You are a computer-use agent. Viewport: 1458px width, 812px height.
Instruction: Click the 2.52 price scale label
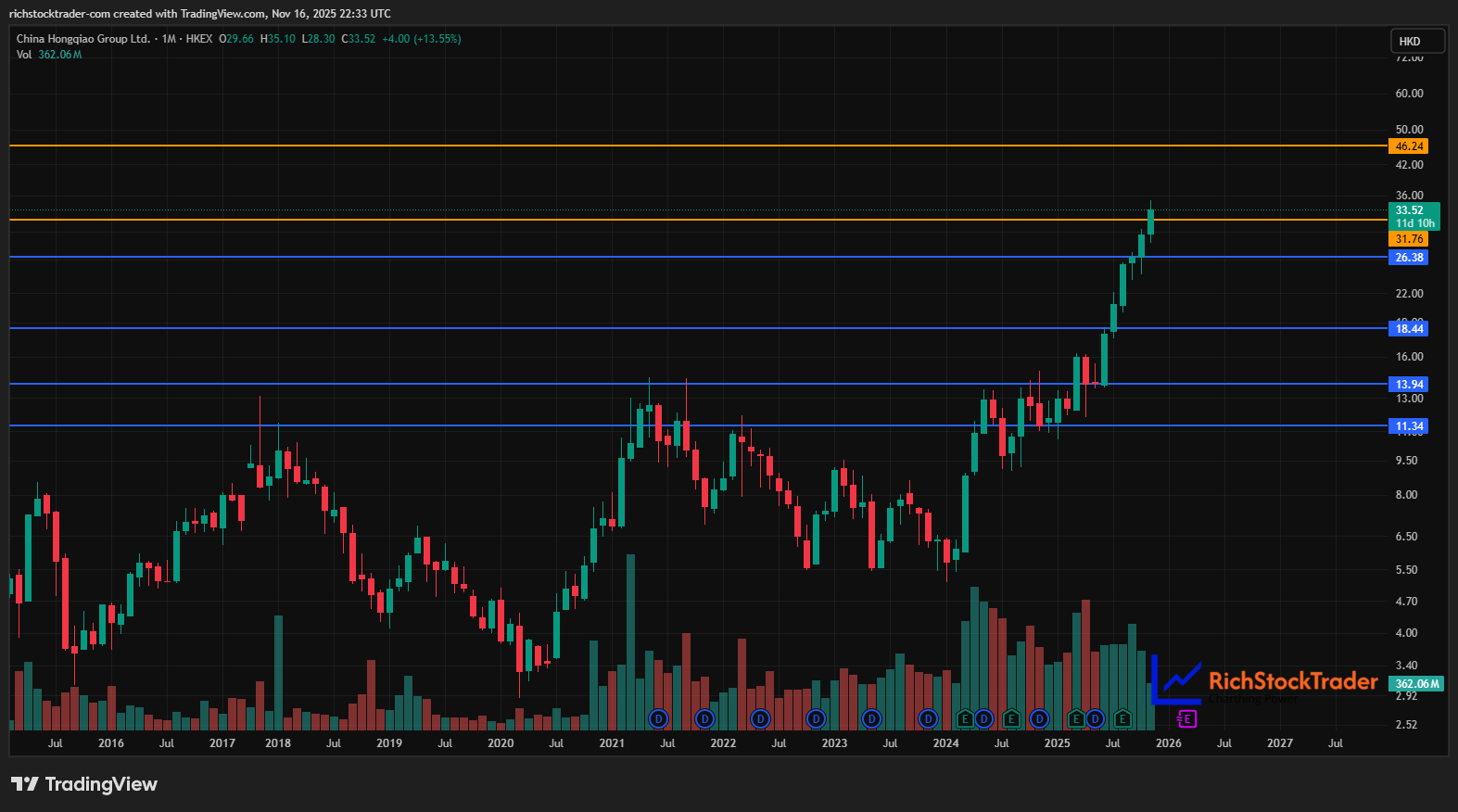point(1407,725)
